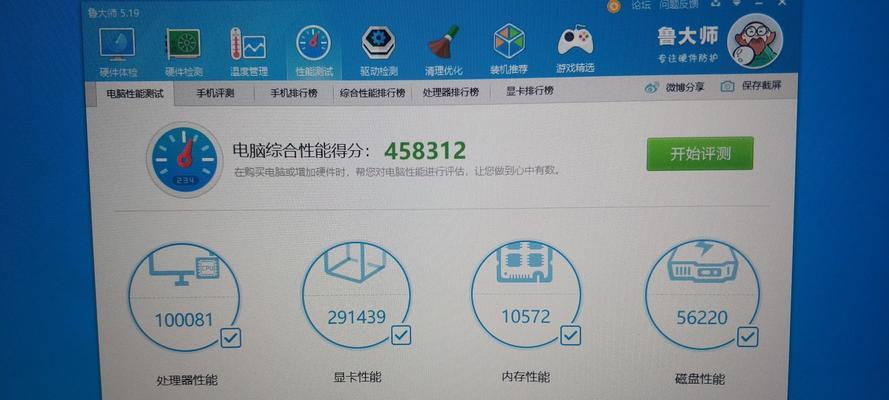The height and width of the screenshot is (400, 889).
Task: Click the 保存截屏 save screenshot link
Action: (x=761, y=86)
